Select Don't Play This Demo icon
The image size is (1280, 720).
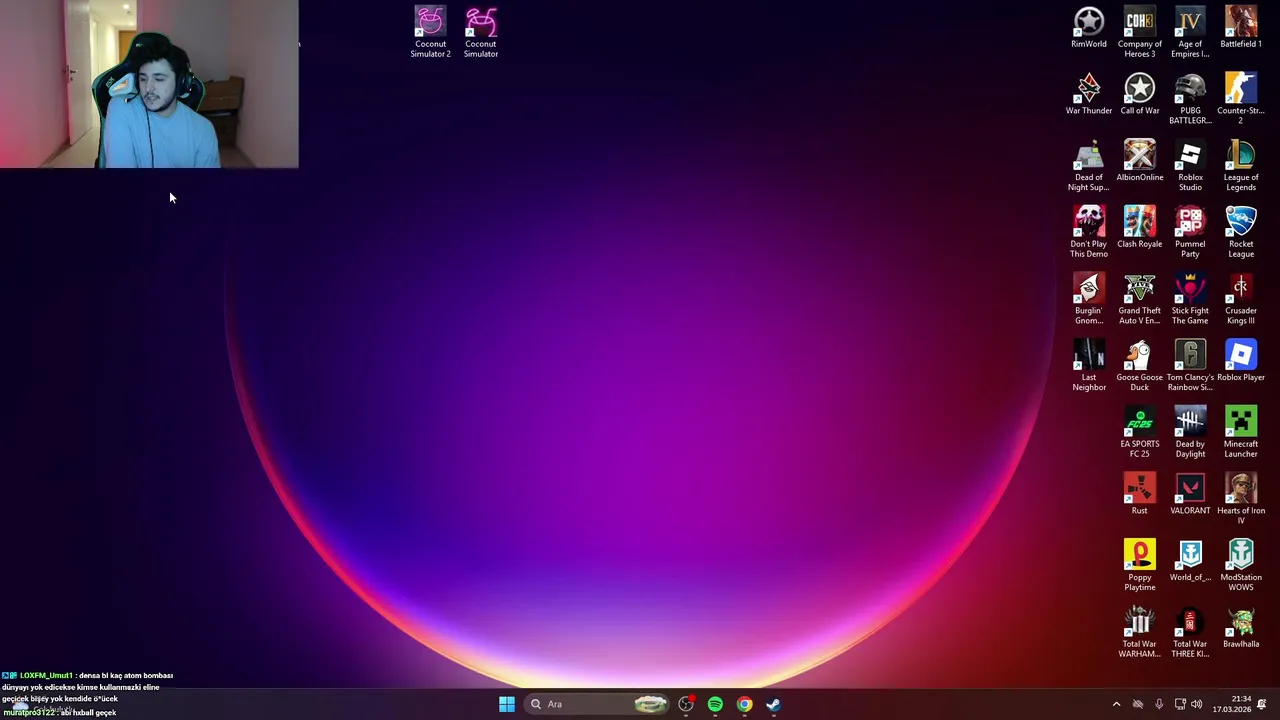(x=1089, y=232)
